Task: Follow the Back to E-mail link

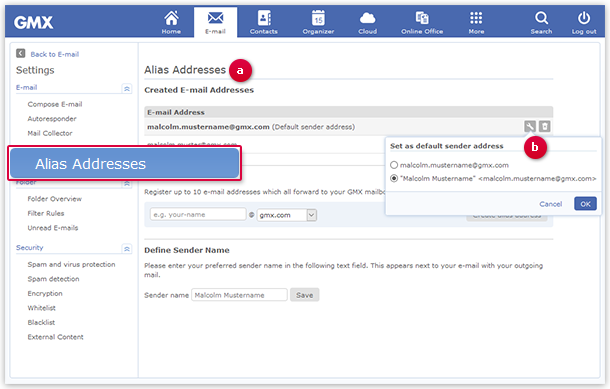Action: pyautogui.click(x=55, y=54)
